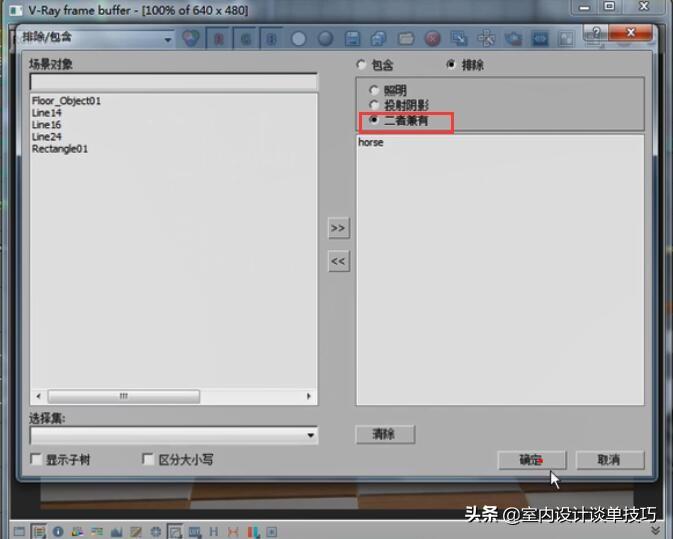Select horse in the excluded objects list
Viewport: 673px width, 539px height.
point(371,142)
